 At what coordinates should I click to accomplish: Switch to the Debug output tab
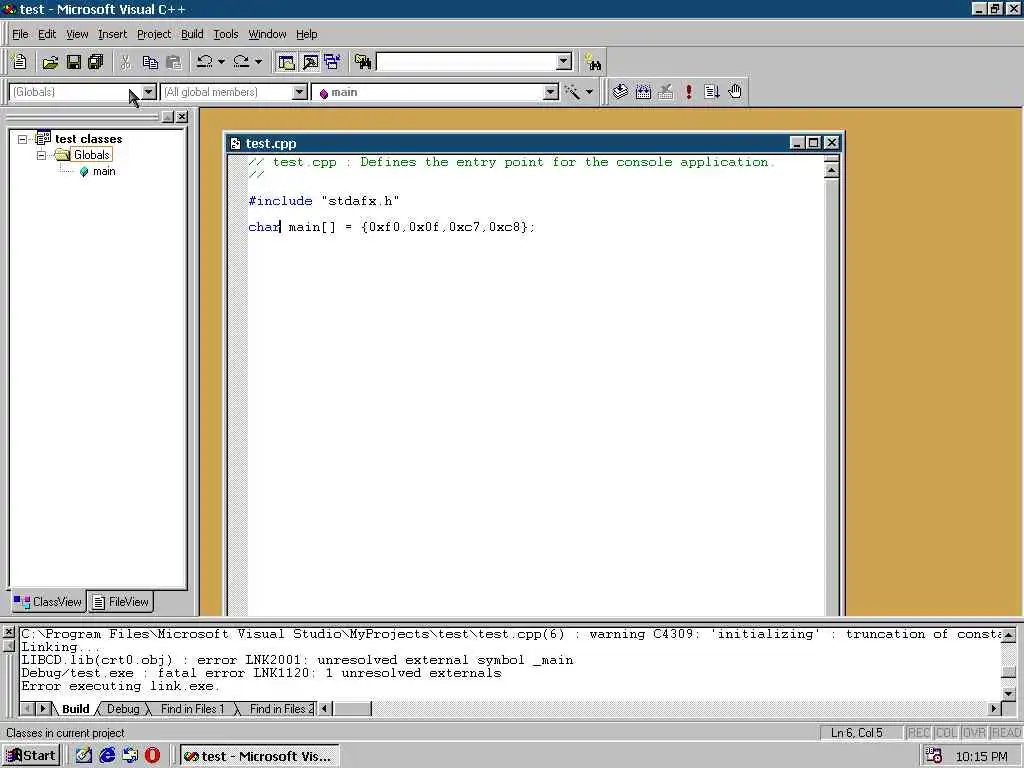click(123, 709)
